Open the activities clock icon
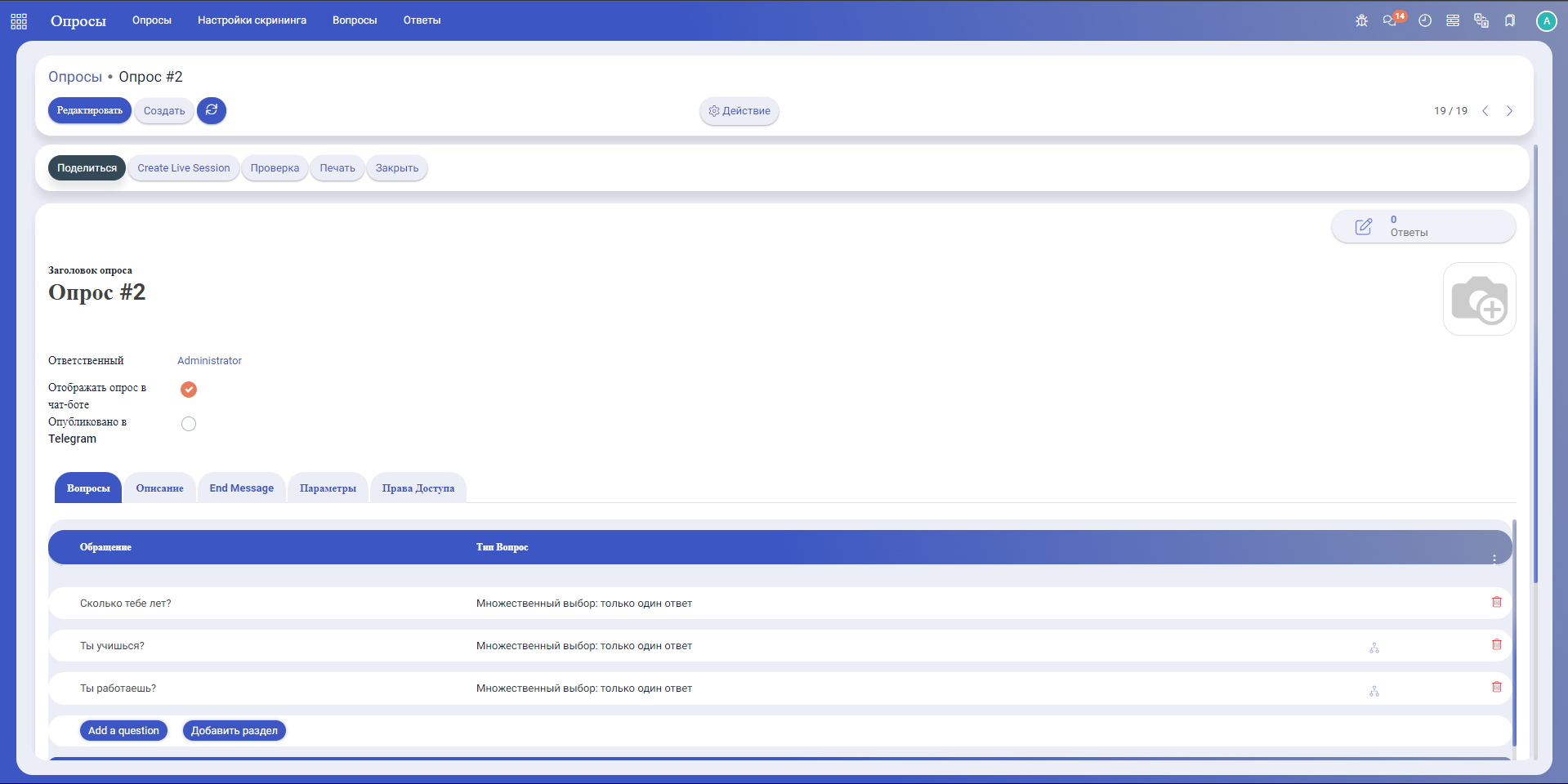This screenshot has width=1568, height=784. [x=1425, y=20]
